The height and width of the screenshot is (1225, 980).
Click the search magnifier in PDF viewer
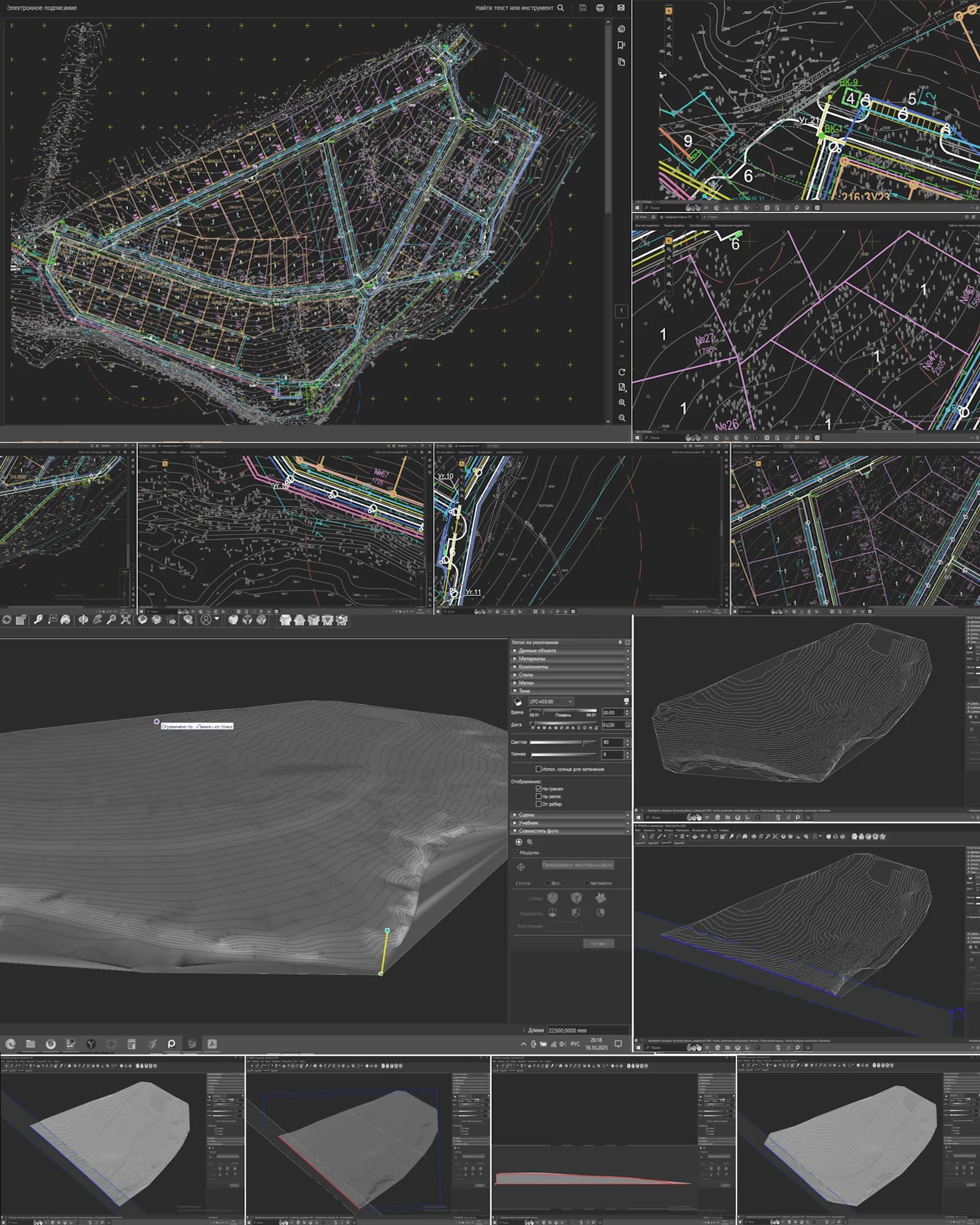[560, 8]
